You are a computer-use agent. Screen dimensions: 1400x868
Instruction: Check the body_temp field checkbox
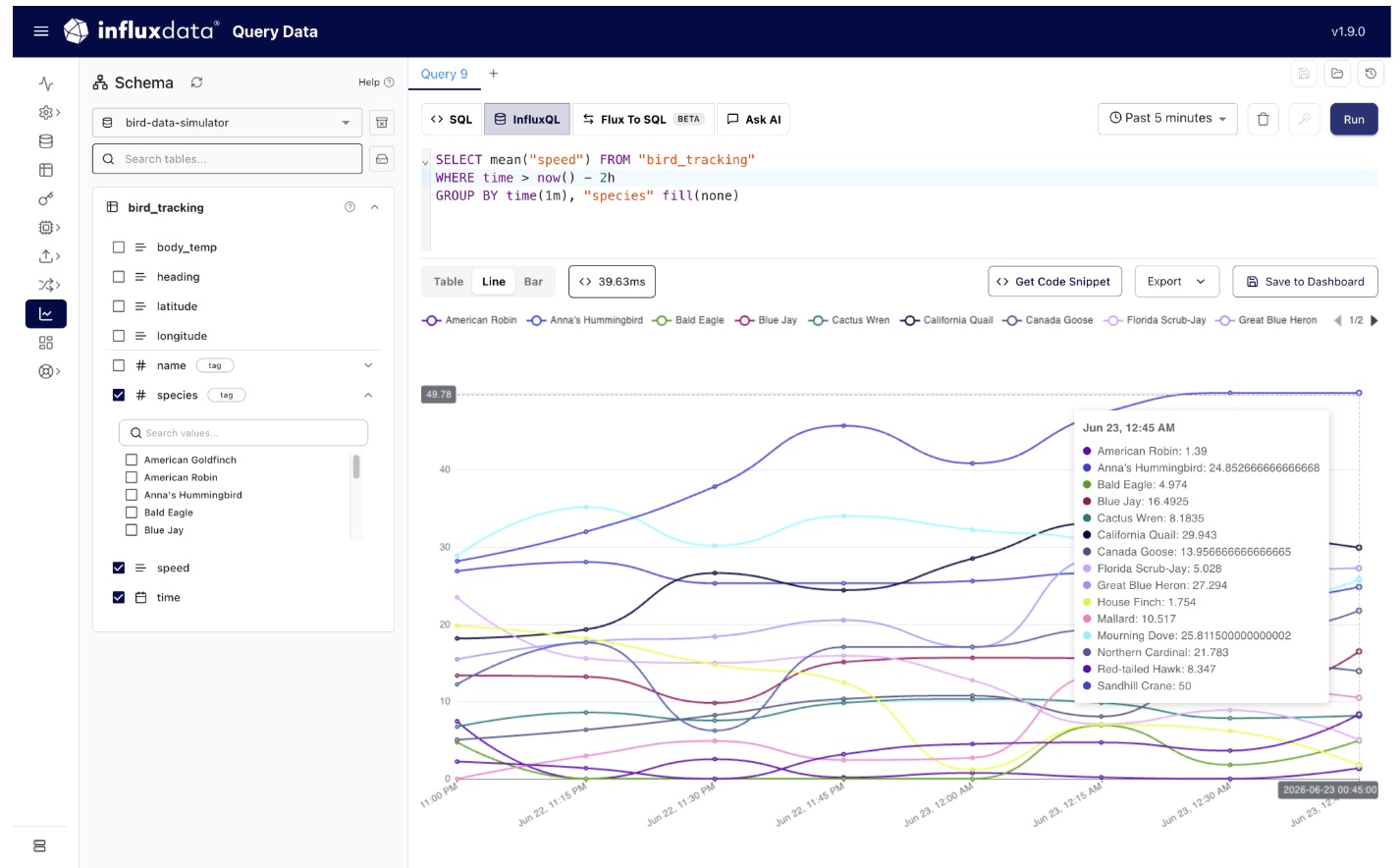119,247
